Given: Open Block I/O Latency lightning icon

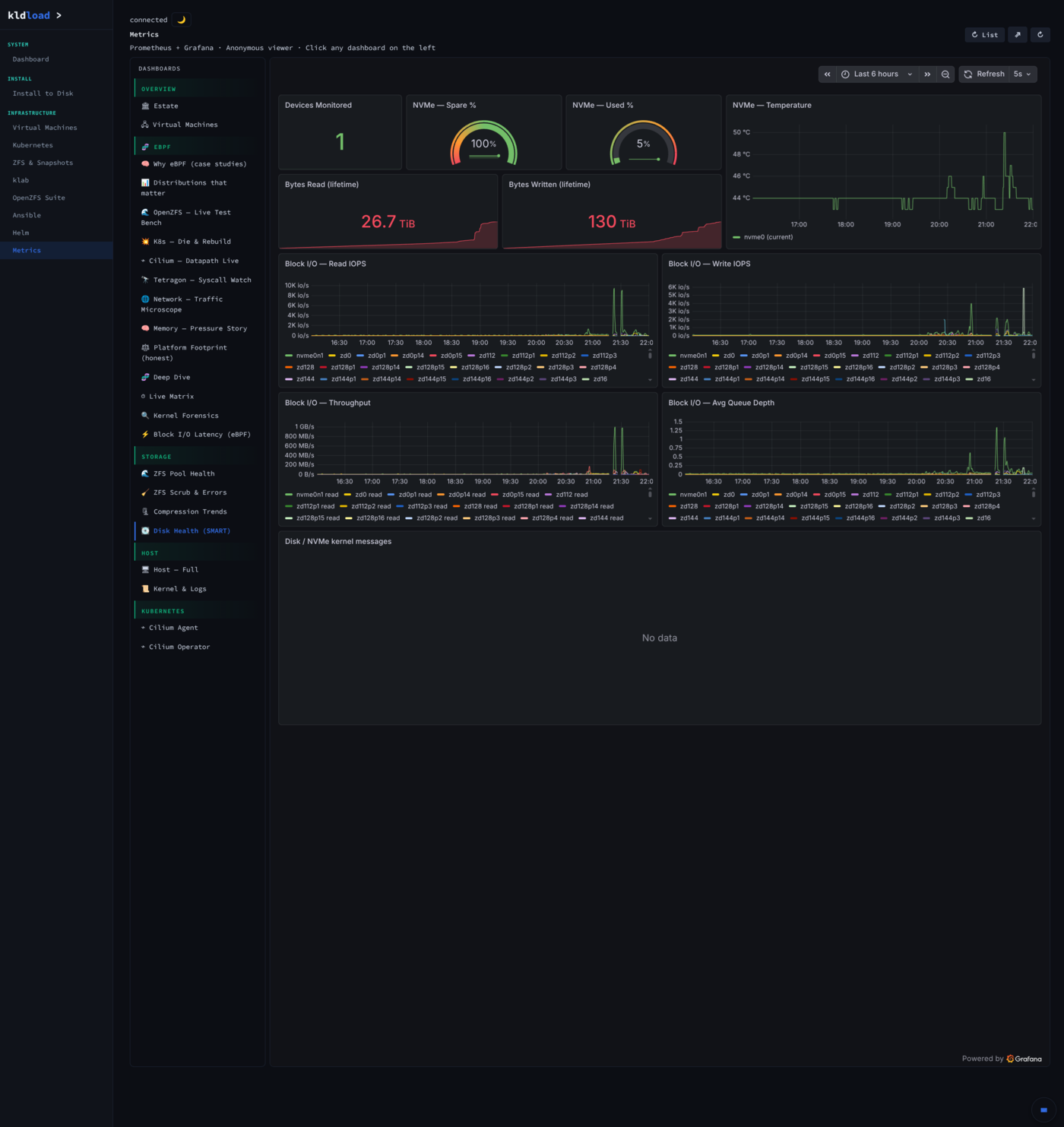Looking at the screenshot, I should (145, 435).
